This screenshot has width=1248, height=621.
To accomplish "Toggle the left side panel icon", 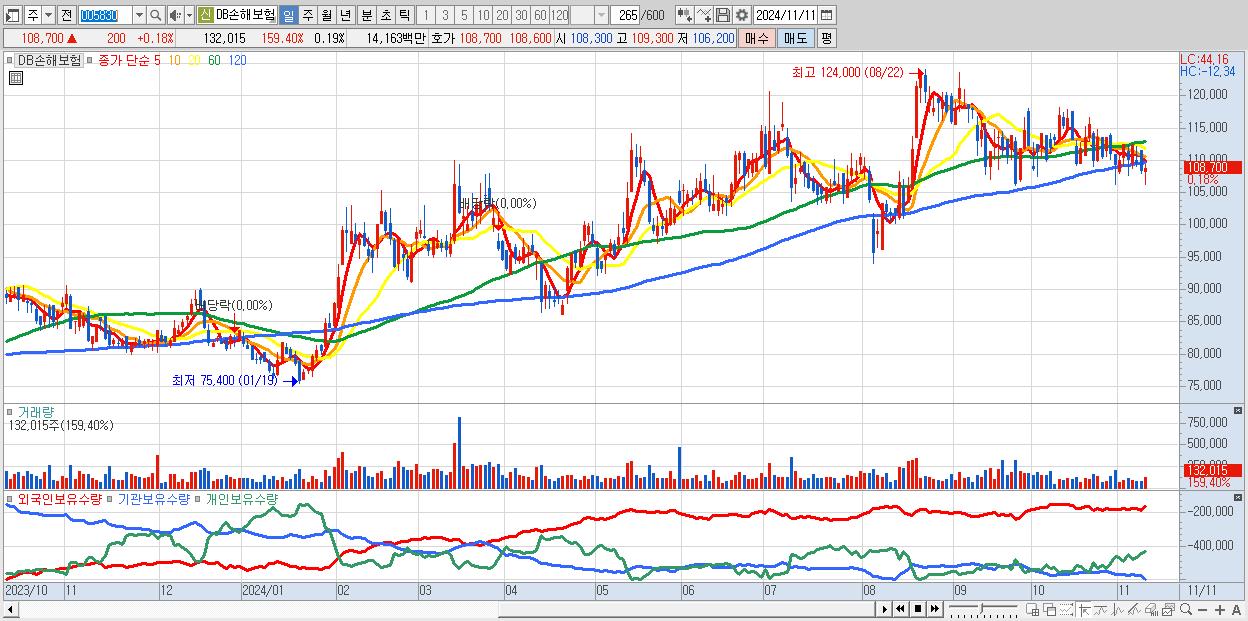I will coord(12,15).
